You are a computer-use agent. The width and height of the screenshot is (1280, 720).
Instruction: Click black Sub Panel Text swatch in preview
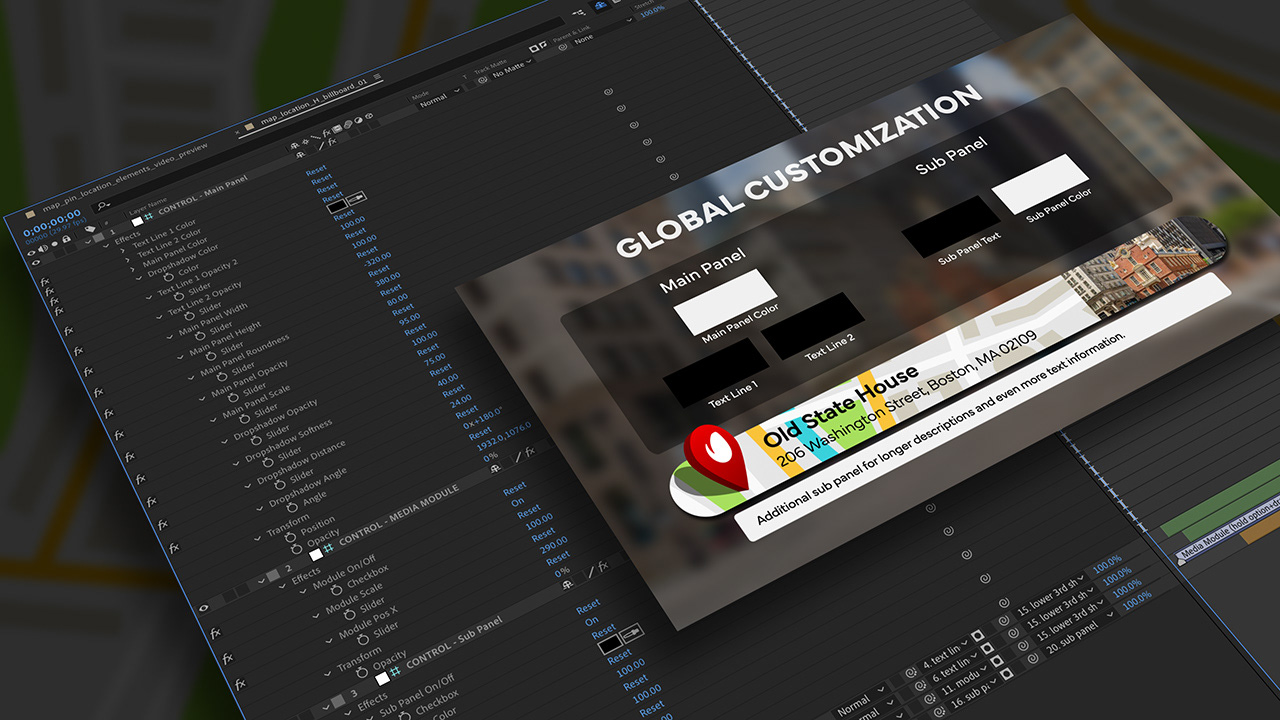(x=950, y=225)
